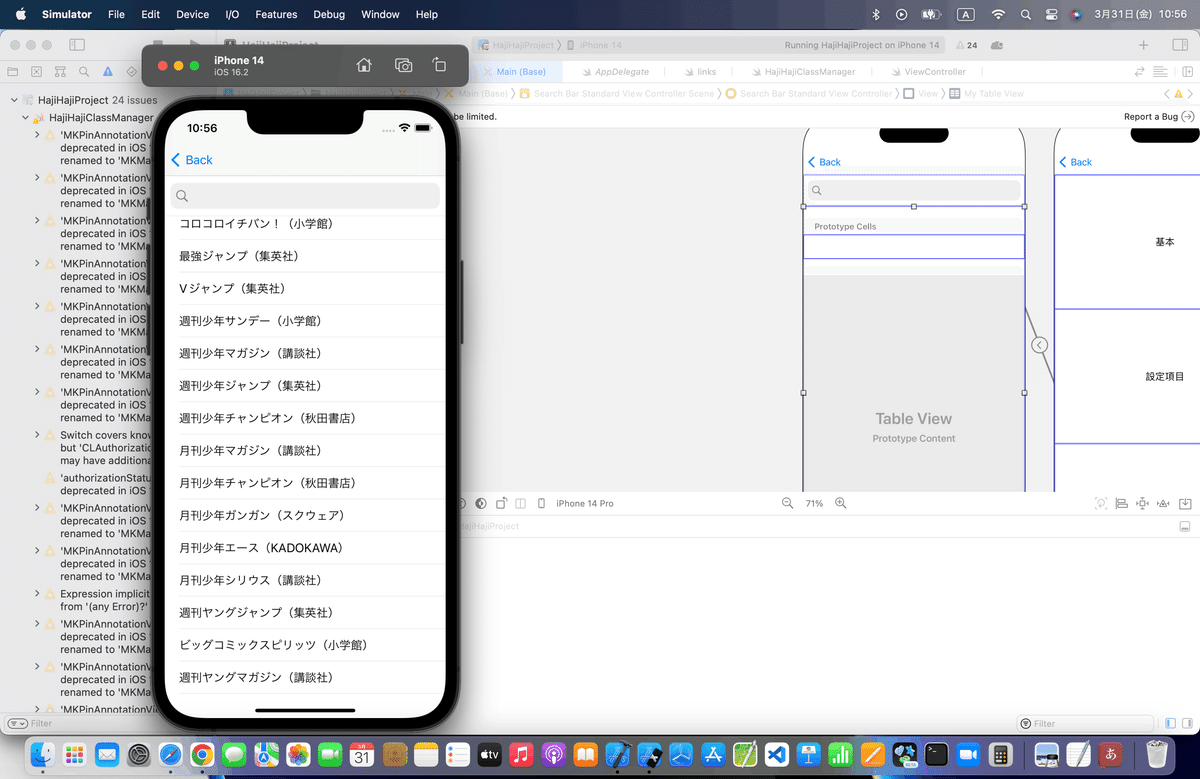This screenshot has height=779, width=1200.
Task: Click Back in the right storyboard scene
Action: pos(1076,162)
